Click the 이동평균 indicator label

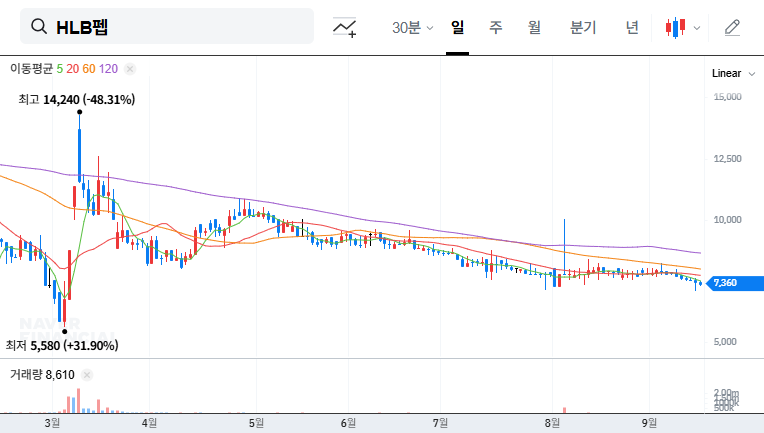[x=31, y=69]
